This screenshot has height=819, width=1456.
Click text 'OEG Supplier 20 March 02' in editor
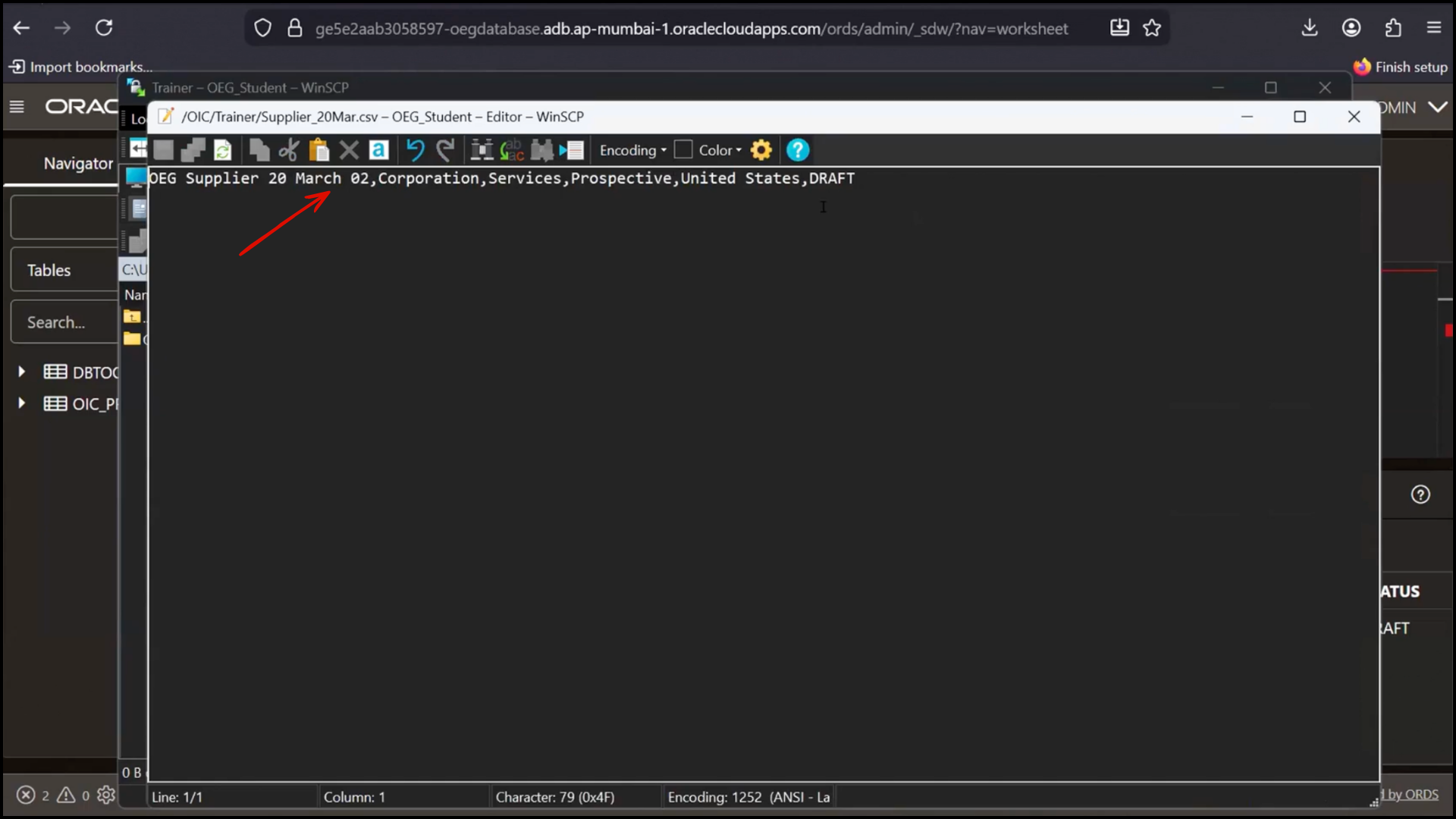coord(258,178)
